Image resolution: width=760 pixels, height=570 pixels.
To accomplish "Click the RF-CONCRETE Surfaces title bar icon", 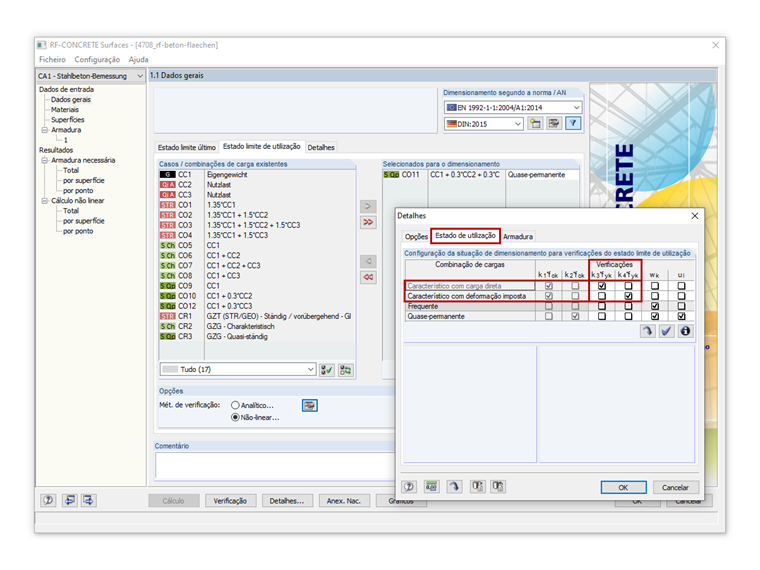I will (x=42, y=45).
